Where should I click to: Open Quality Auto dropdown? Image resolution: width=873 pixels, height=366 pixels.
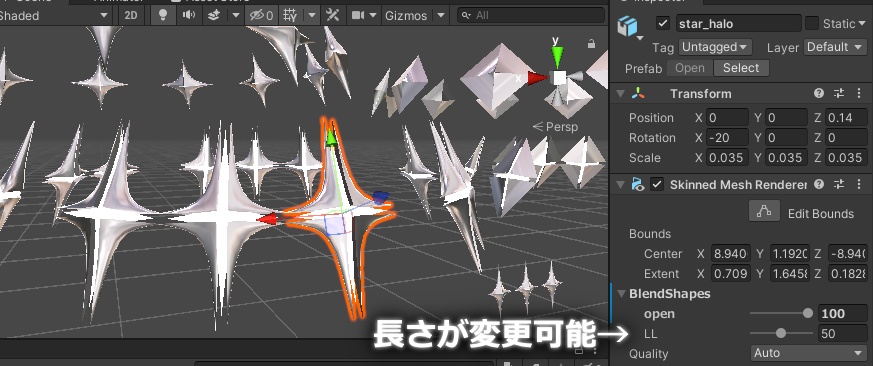[x=808, y=353]
